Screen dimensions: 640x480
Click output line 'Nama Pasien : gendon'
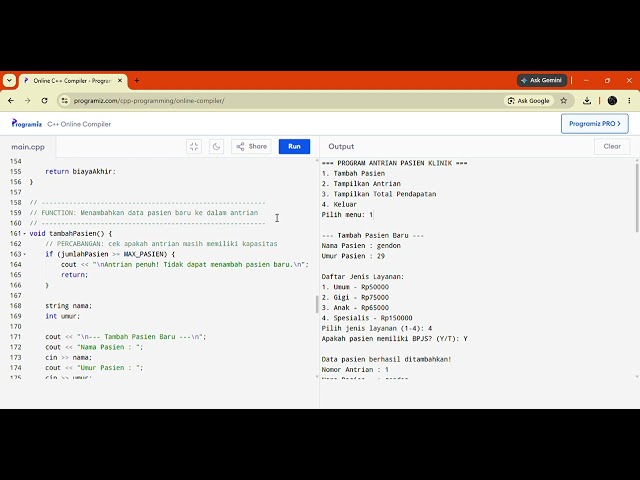[x=361, y=246]
